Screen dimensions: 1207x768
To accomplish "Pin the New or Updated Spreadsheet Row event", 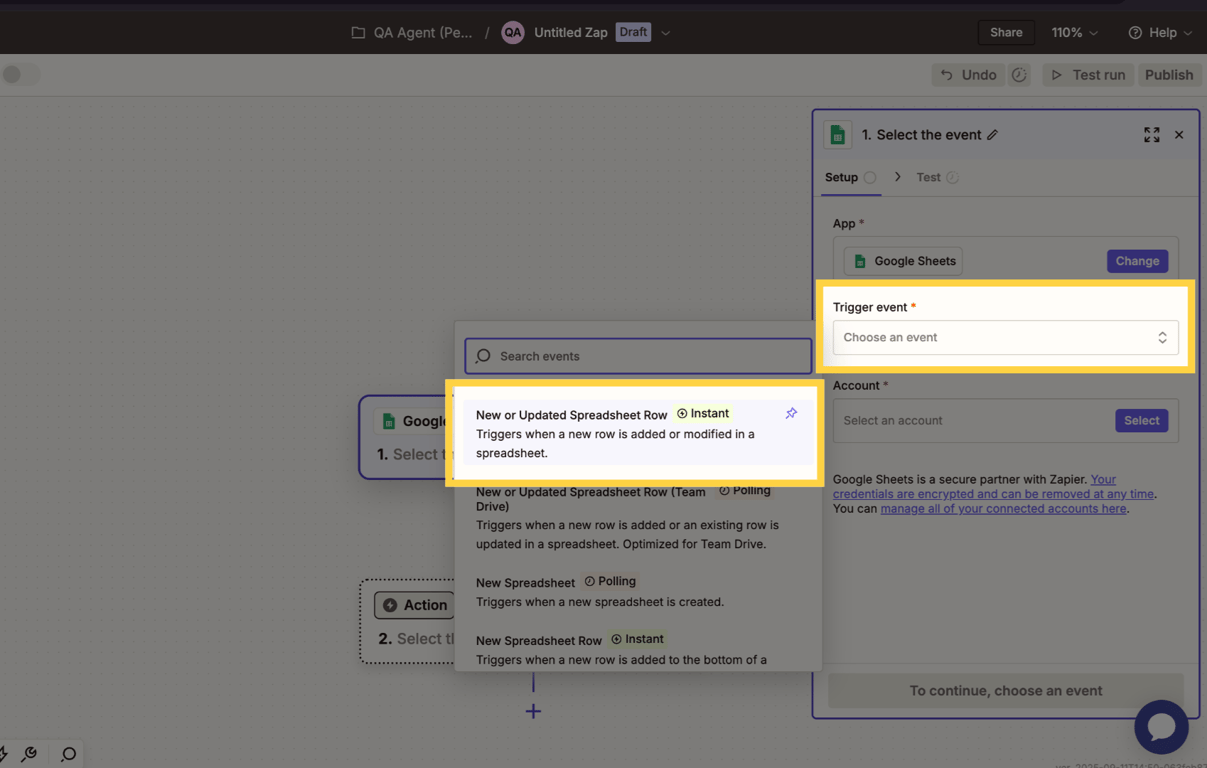I will point(791,413).
